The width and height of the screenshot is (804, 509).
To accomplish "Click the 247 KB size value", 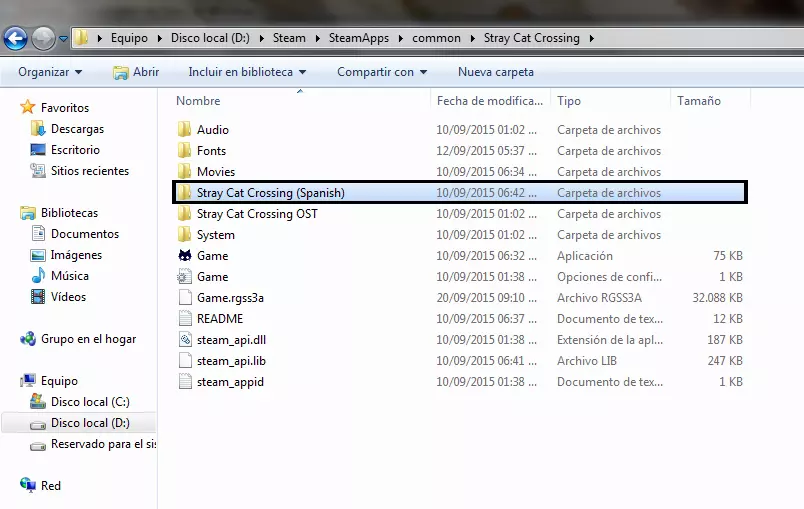I will coord(725,361).
